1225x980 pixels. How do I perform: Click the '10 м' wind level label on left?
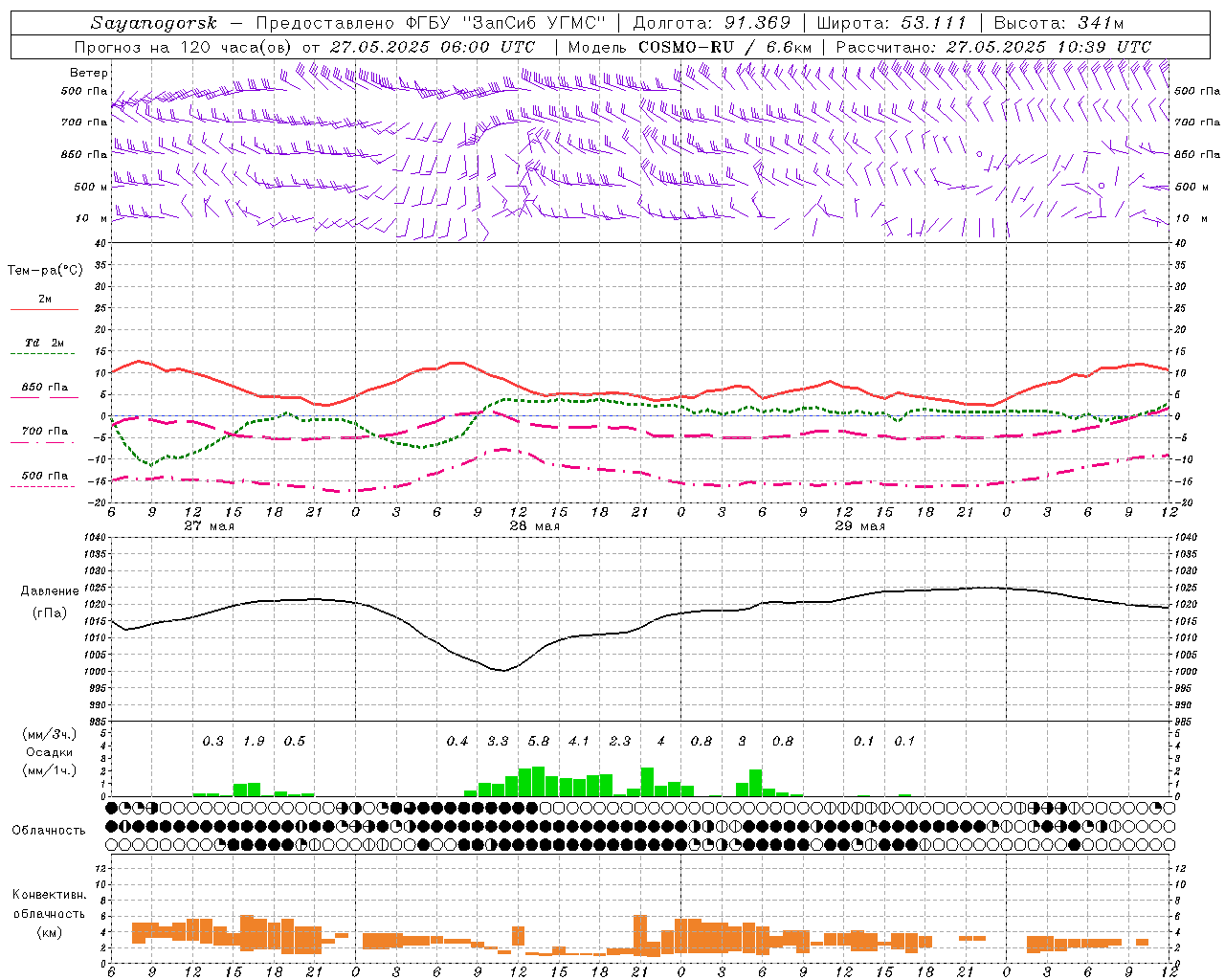point(91,218)
